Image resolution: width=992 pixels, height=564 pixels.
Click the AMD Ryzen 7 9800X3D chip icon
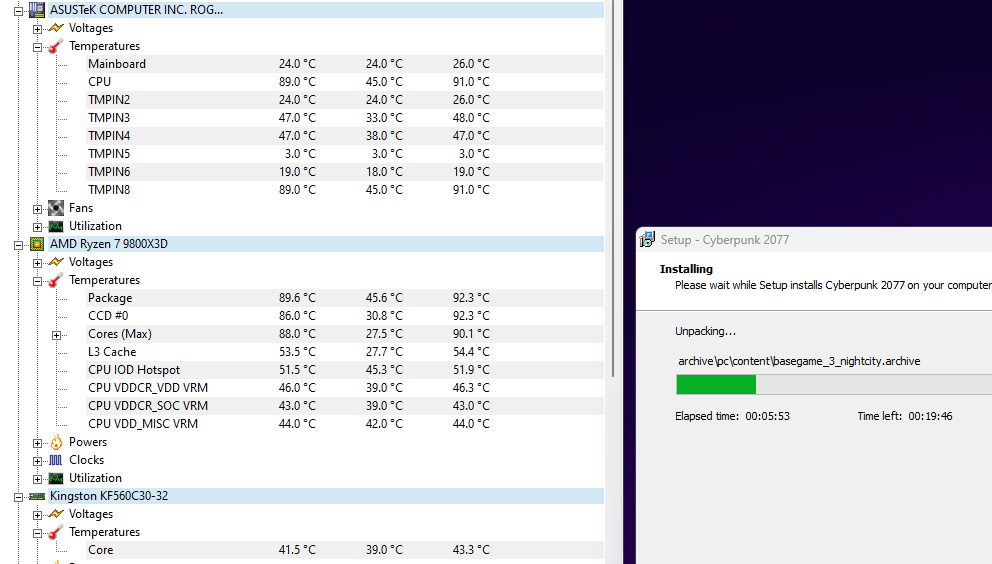pos(37,244)
